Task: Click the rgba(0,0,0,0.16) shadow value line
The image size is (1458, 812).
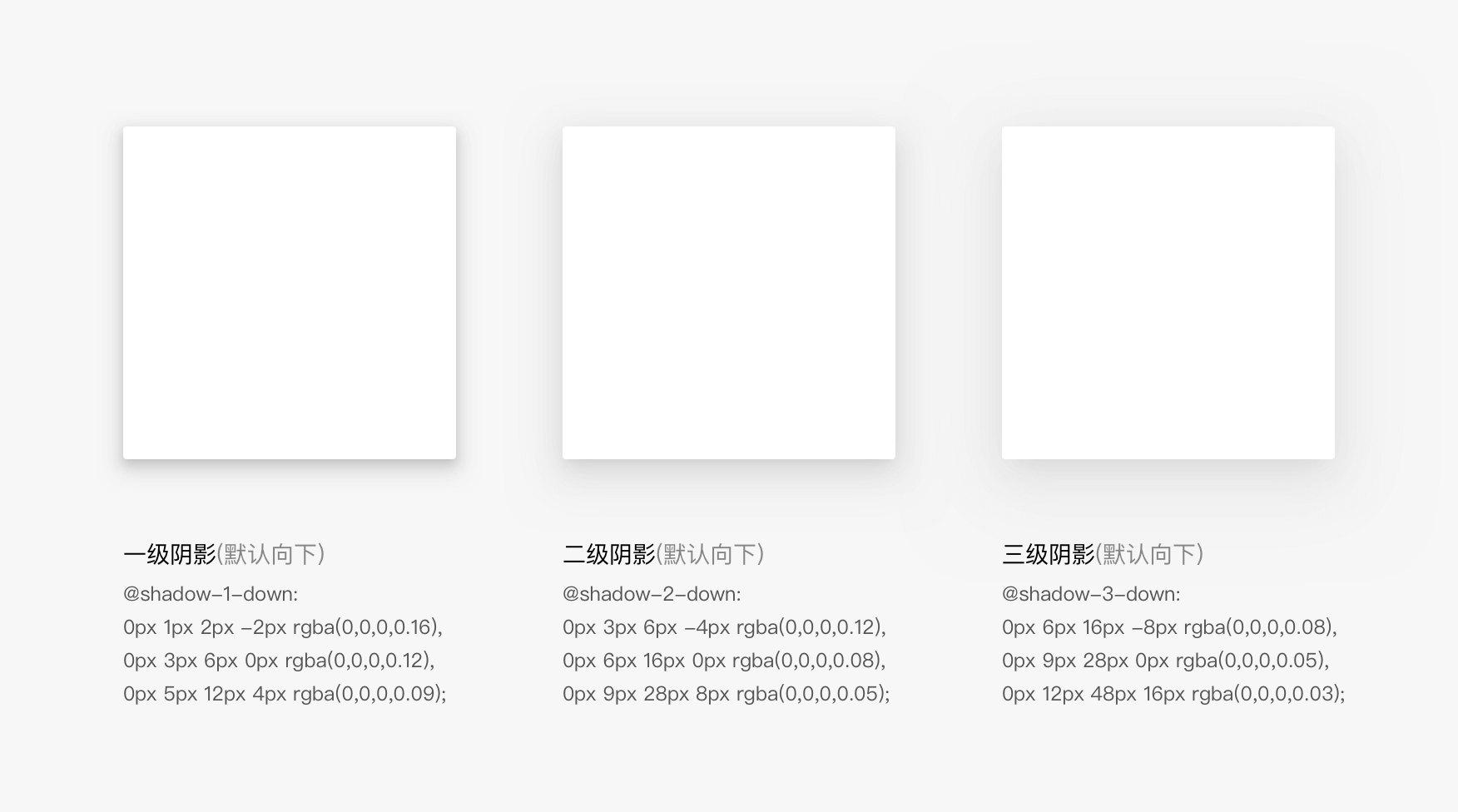Action: coord(283,627)
